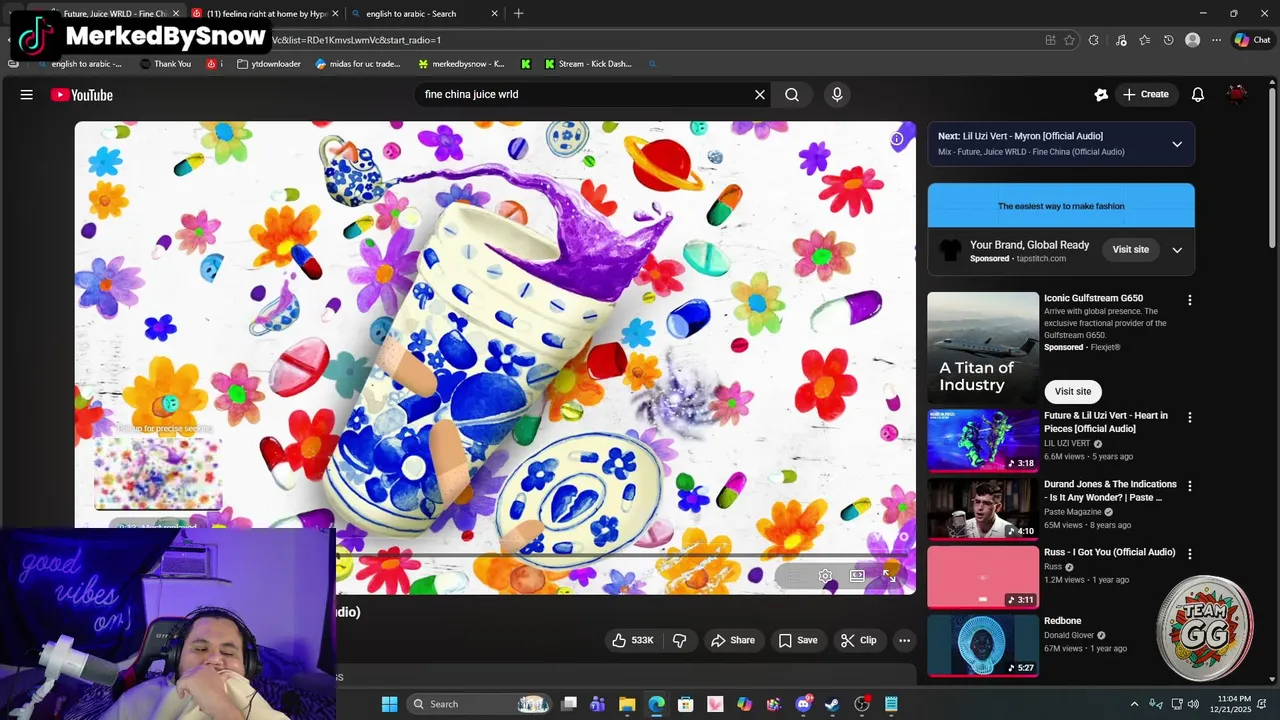Screen dimensions: 1280x720
Task: Open the Windows Start menu
Action: pyautogui.click(x=389, y=704)
